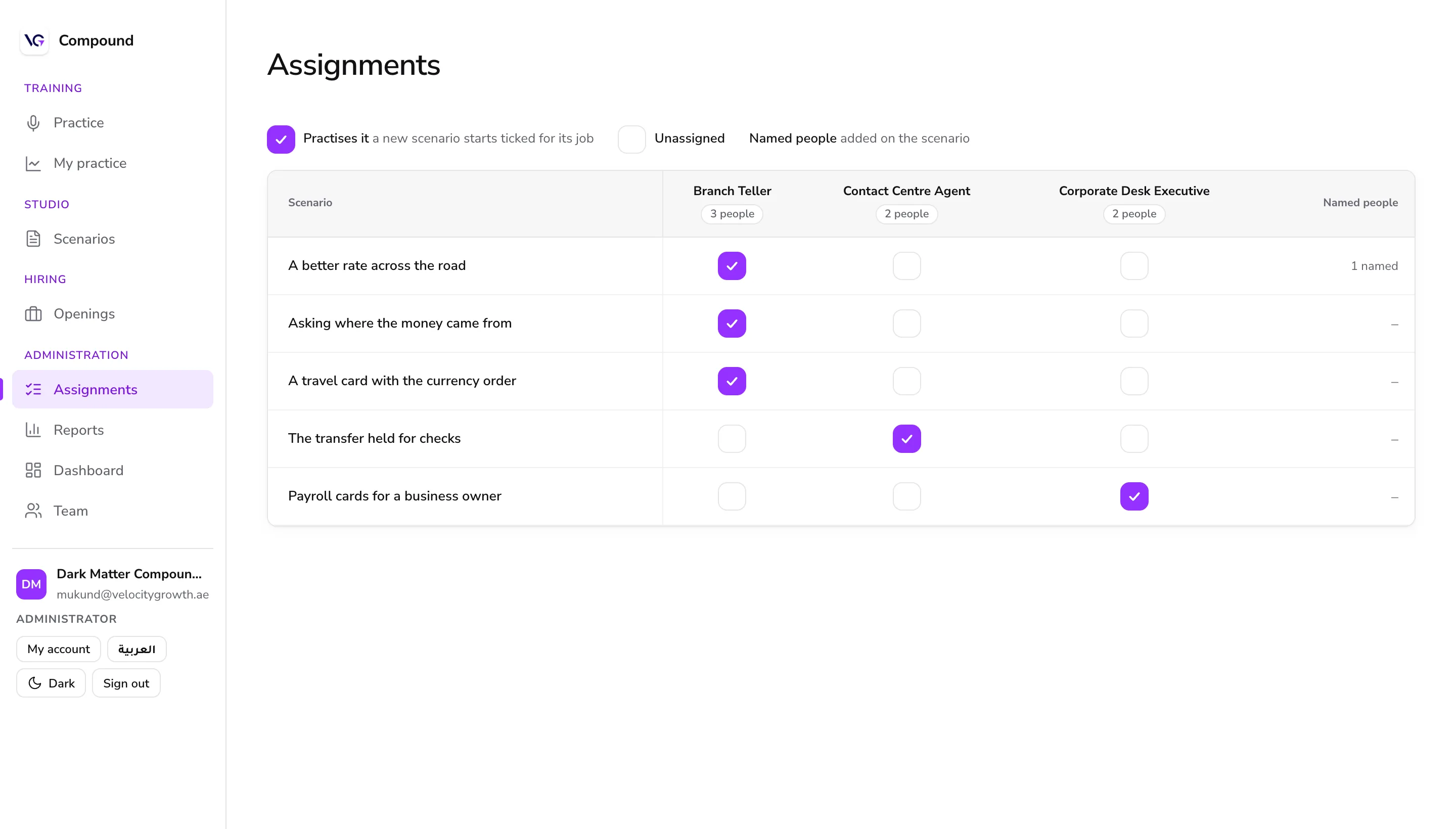This screenshot has width=1456, height=829.
Task: Click 'Payroll cards for a business owner' scenario
Action: coord(395,496)
